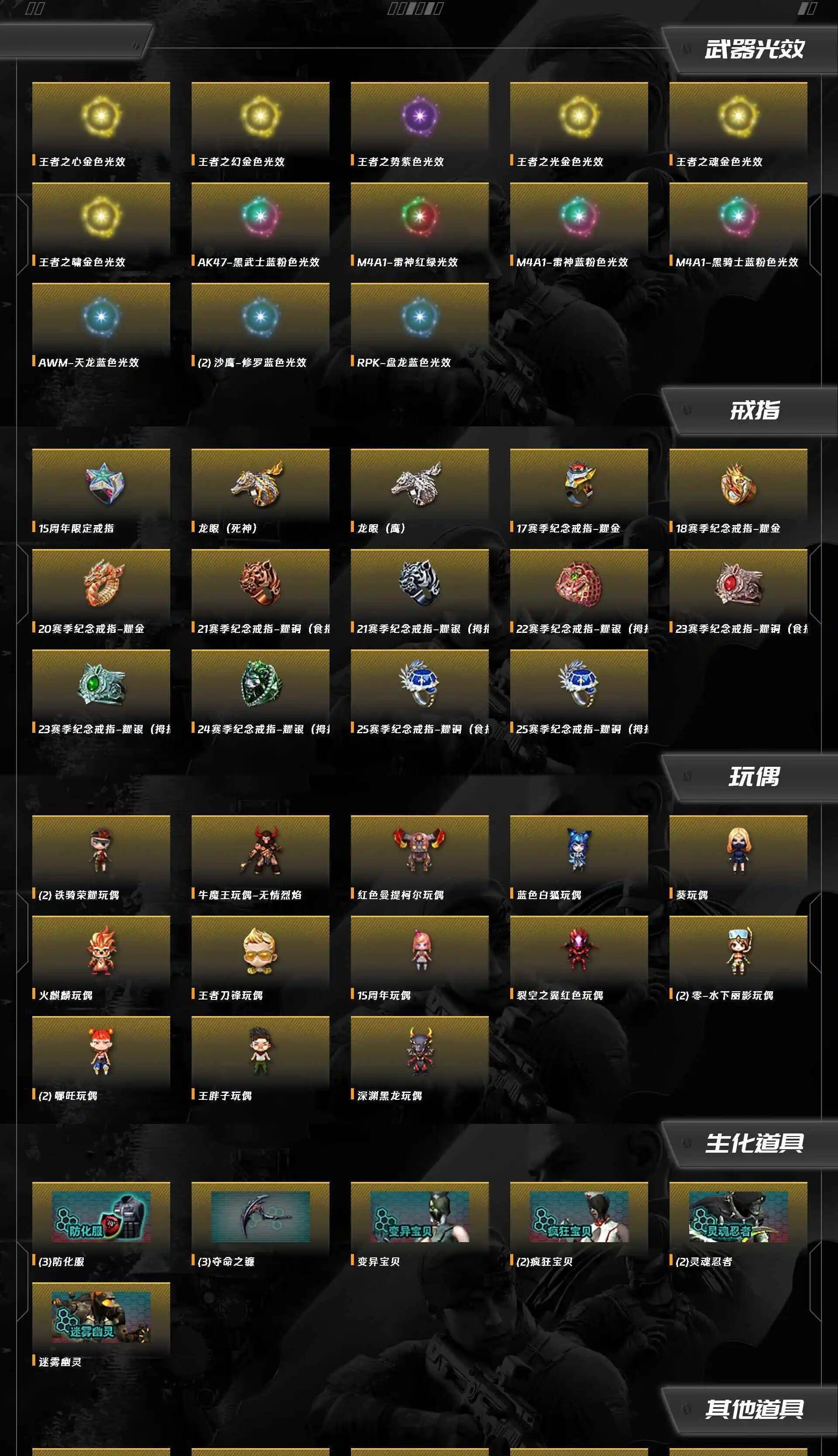The height and width of the screenshot is (1456, 838).
Task: Select the 王者刀锋玩偶 doll
Action: [260, 951]
